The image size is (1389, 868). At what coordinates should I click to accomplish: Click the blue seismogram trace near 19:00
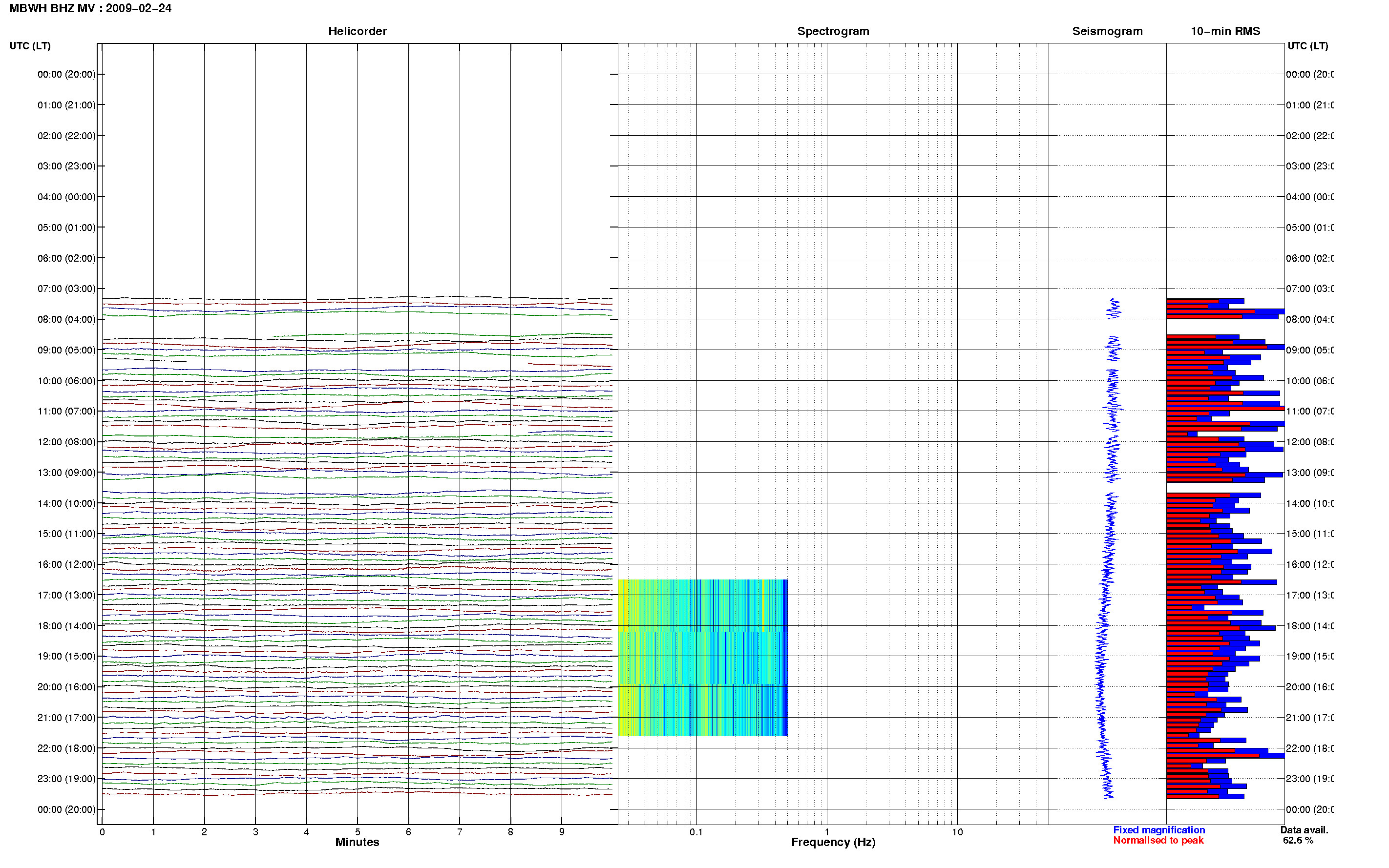(1101, 656)
